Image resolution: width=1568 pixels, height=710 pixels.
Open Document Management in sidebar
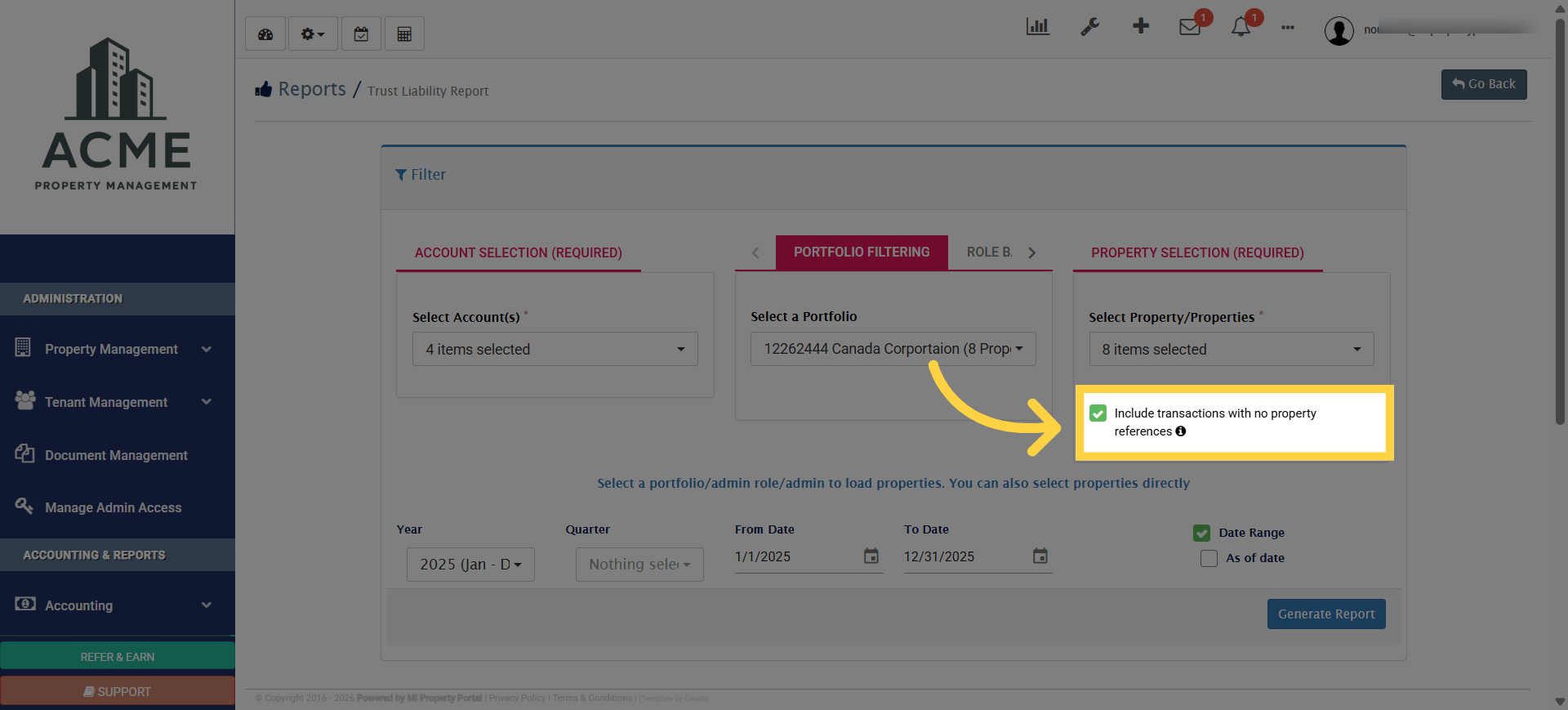[x=116, y=455]
